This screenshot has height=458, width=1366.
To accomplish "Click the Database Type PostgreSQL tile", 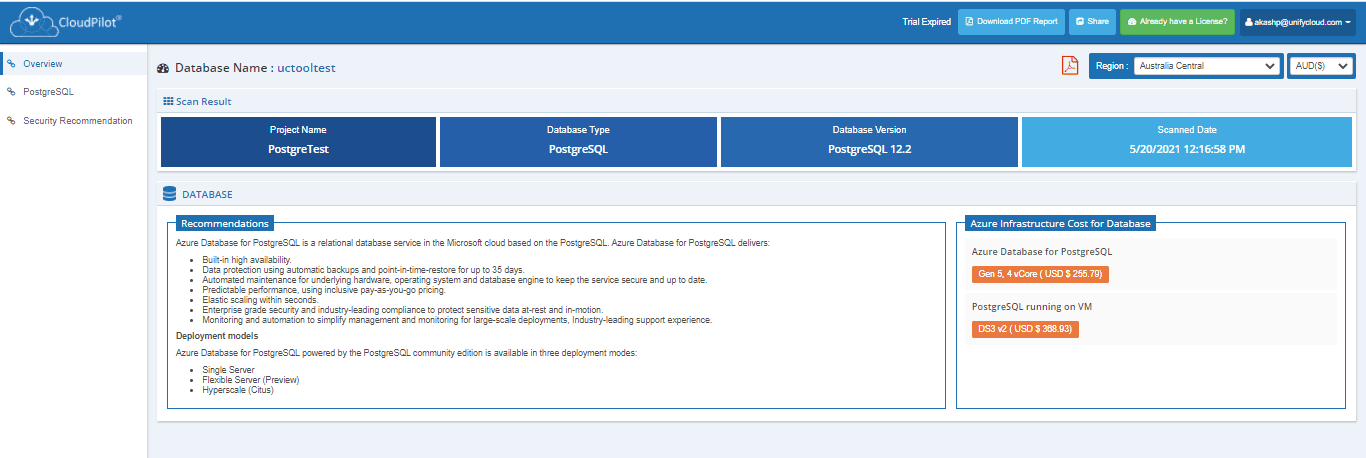I will point(578,141).
